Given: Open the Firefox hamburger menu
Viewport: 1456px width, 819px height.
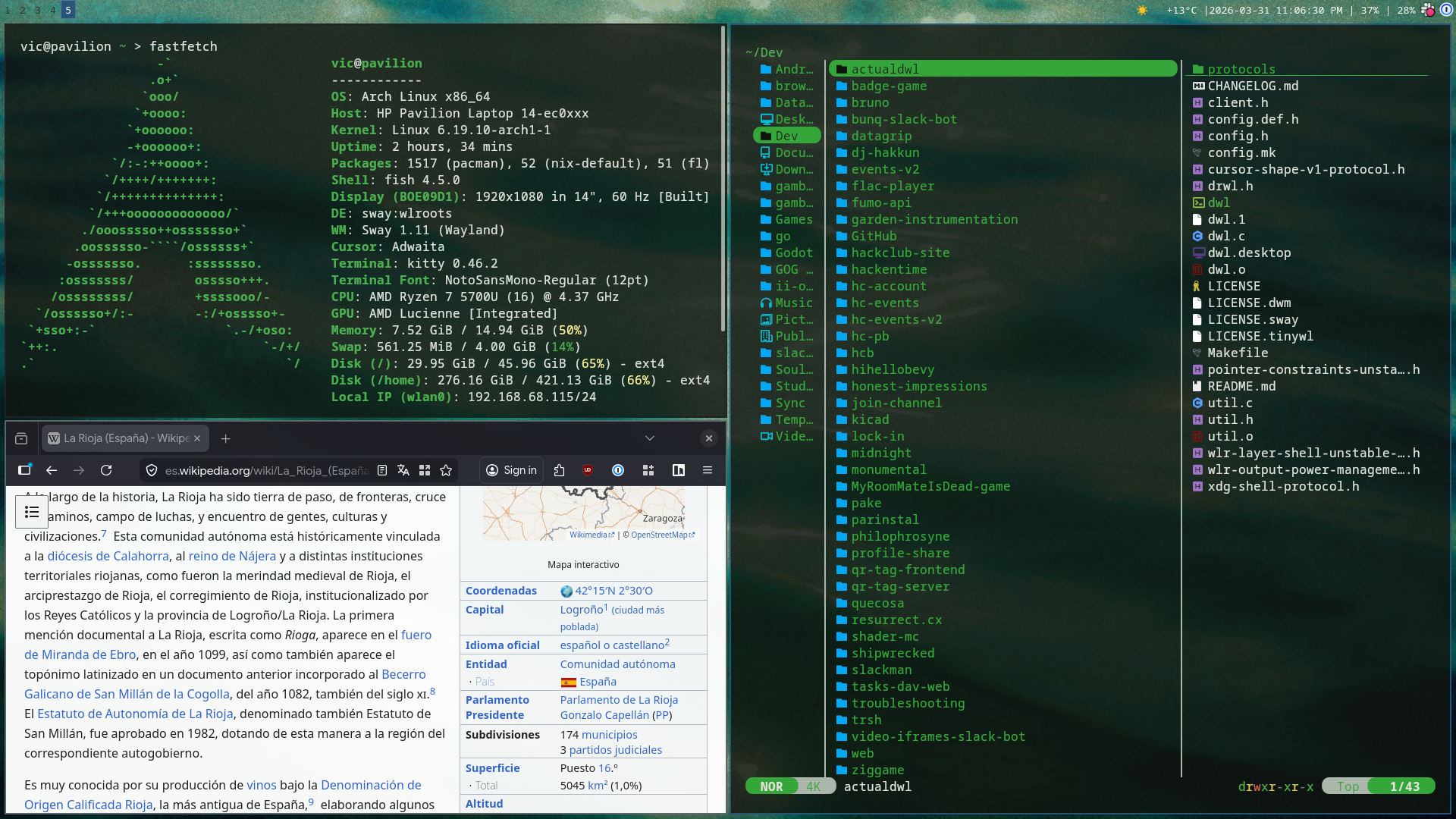Looking at the screenshot, I should click(x=708, y=470).
